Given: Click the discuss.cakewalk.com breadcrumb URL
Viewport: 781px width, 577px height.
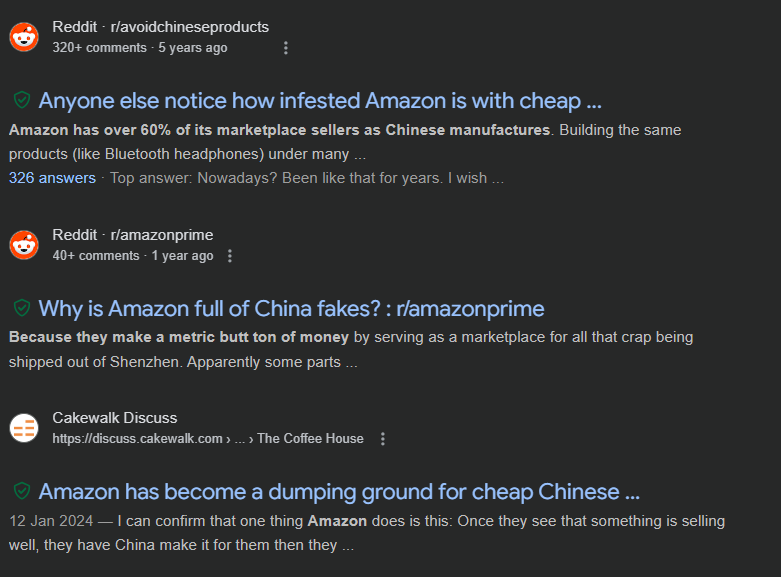Looking at the screenshot, I should (x=138, y=439).
